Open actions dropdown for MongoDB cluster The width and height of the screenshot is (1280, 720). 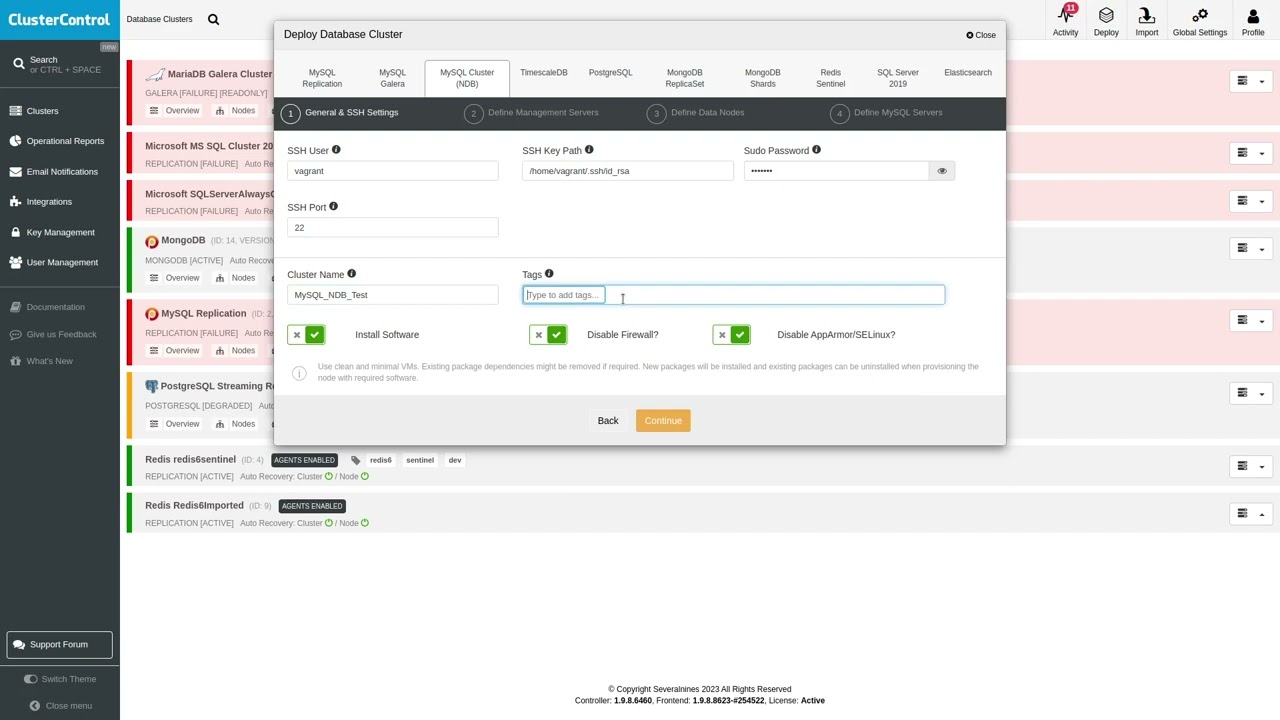click(x=1251, y=248)
